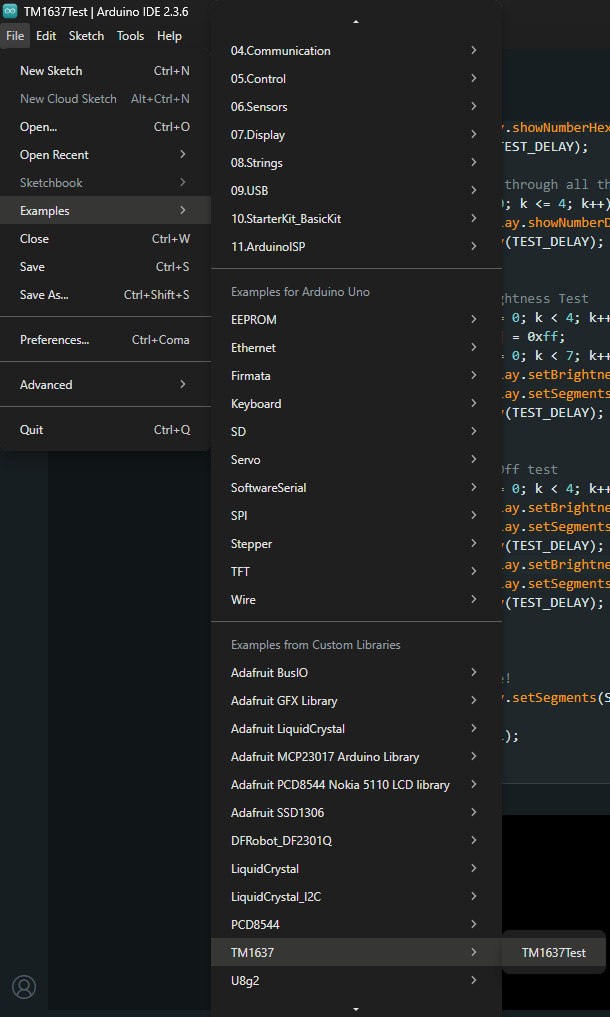Screen dimensions: 610x1017
Task: Open the Sketch menu in menu bar
Action: pos(86,36)
